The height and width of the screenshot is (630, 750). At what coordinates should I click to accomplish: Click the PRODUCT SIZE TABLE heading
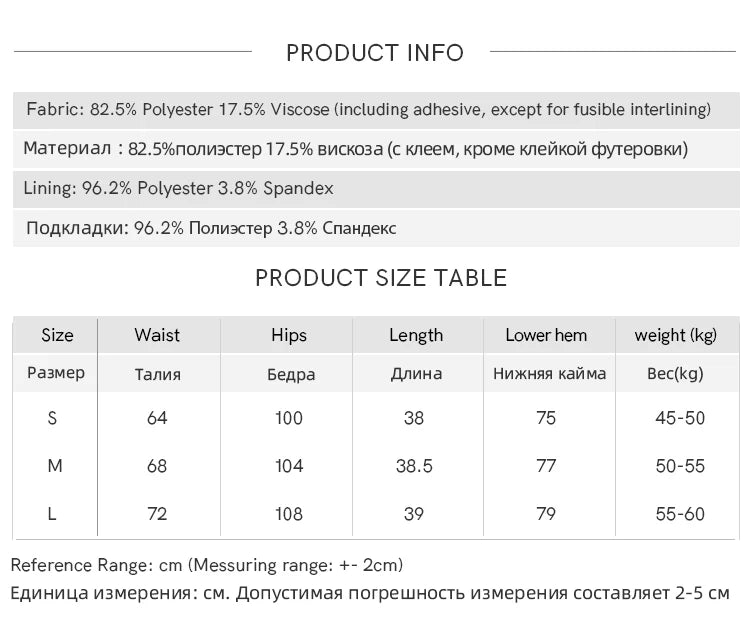pyautogui.click(x=381, y=278)
